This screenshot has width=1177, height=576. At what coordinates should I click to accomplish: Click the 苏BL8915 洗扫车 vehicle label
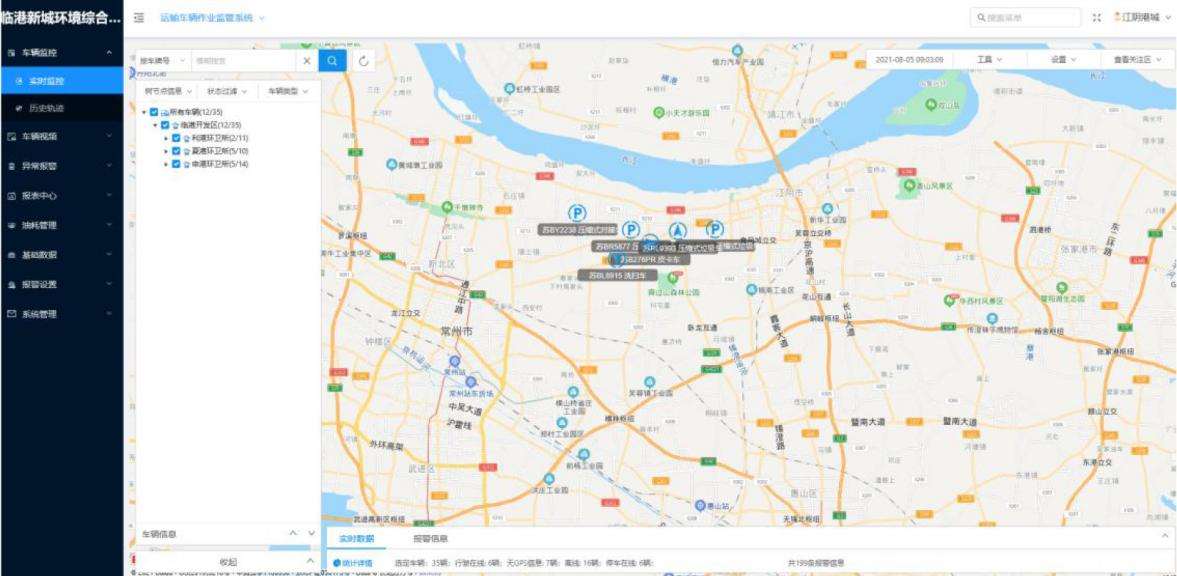(620, 275)
